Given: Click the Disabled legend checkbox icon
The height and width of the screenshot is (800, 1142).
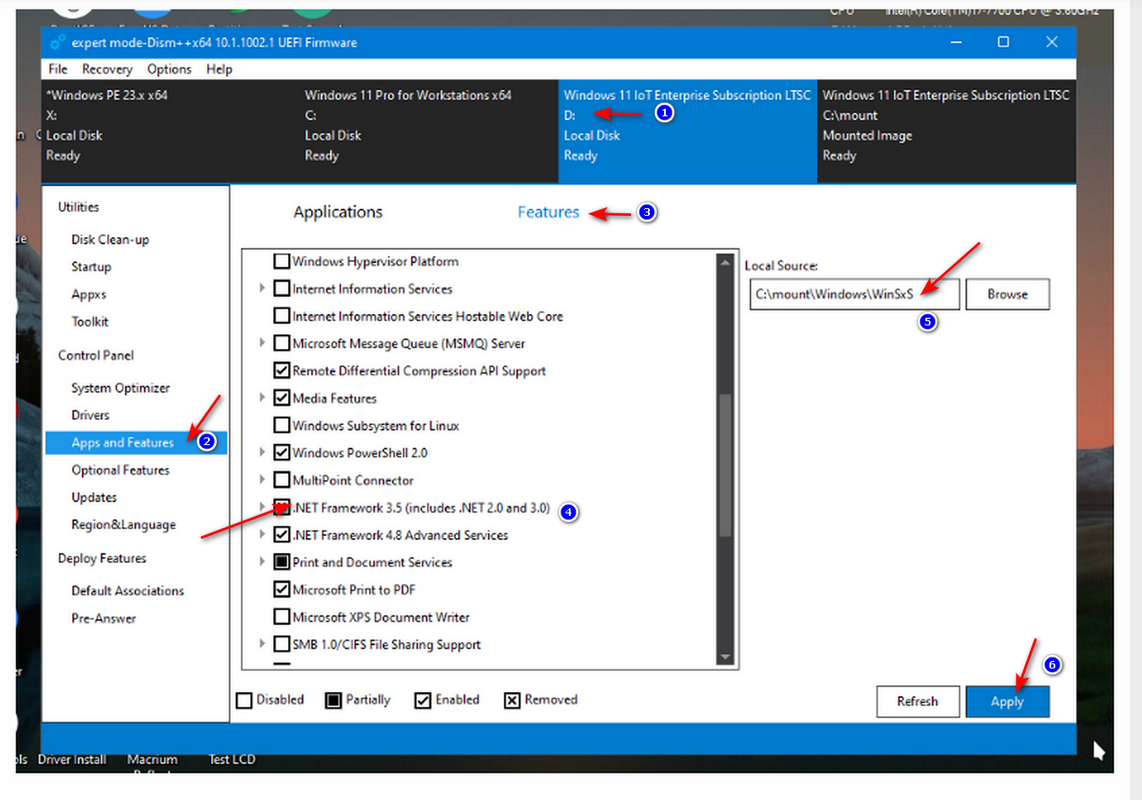Looking at the screenshot, I should point(244,700).
